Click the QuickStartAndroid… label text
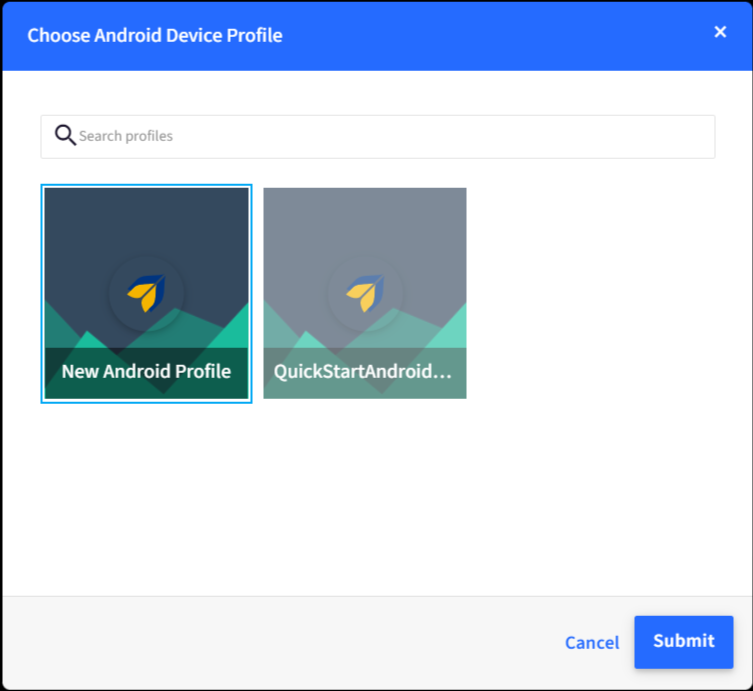Image resolution: width=753 pixels, height=691 pixels. [x=363, y=372]
